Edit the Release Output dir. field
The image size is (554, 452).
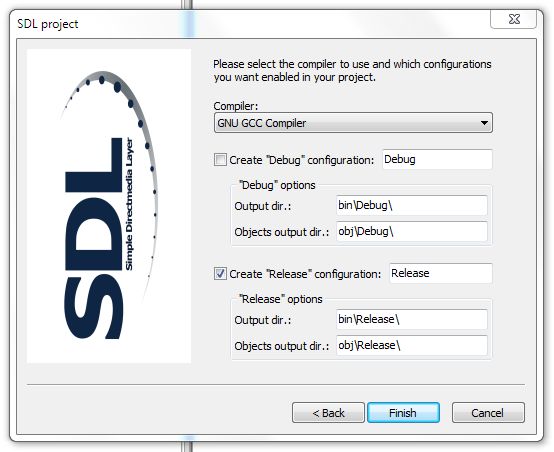click(x=412, y=319)
